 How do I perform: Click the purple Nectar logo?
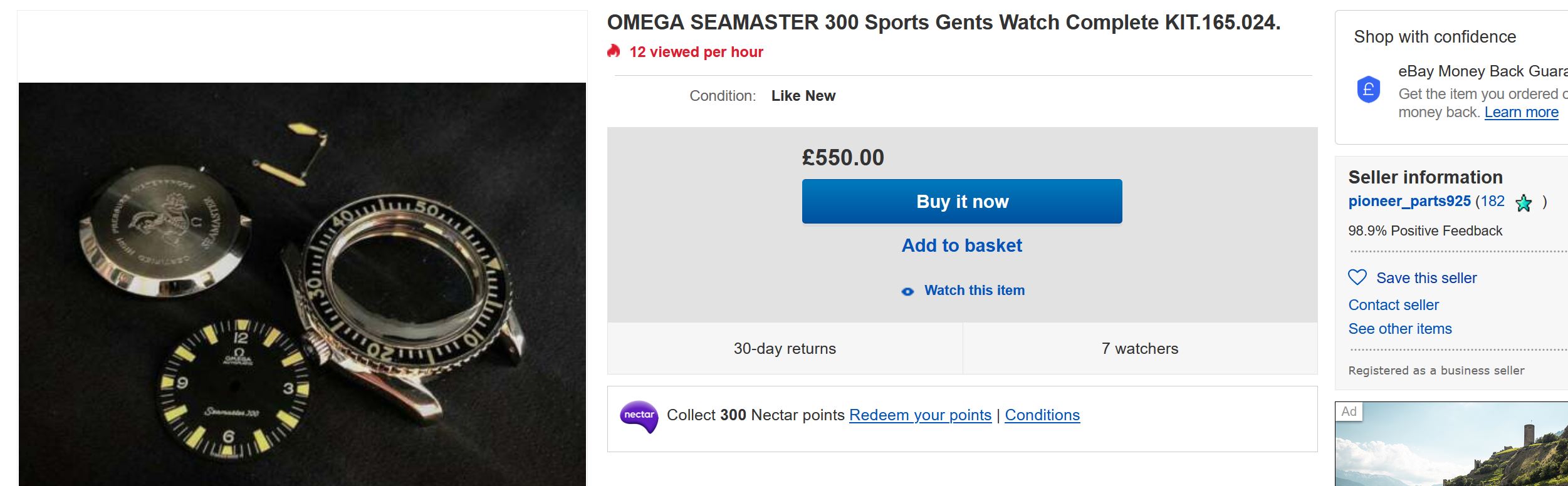tap(639, 416)
